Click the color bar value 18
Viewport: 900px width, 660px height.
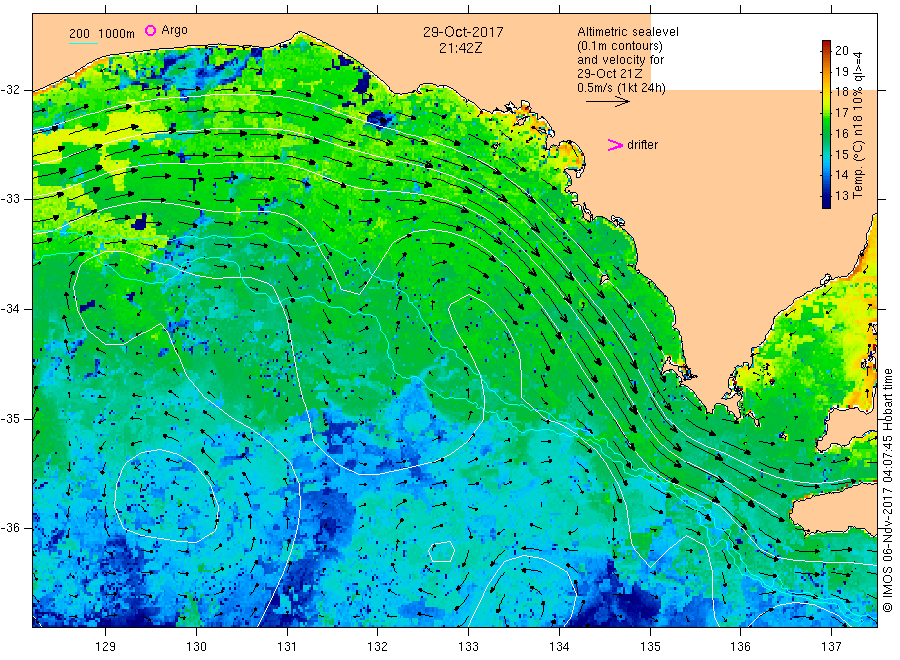[842, 92]
